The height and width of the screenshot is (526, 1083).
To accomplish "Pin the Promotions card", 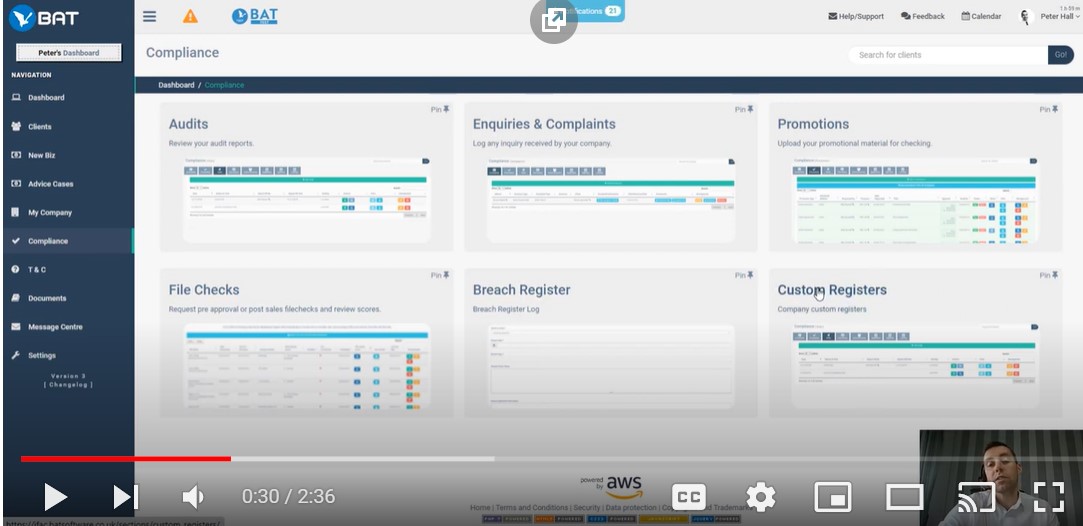I will (x=1049, y=110).
